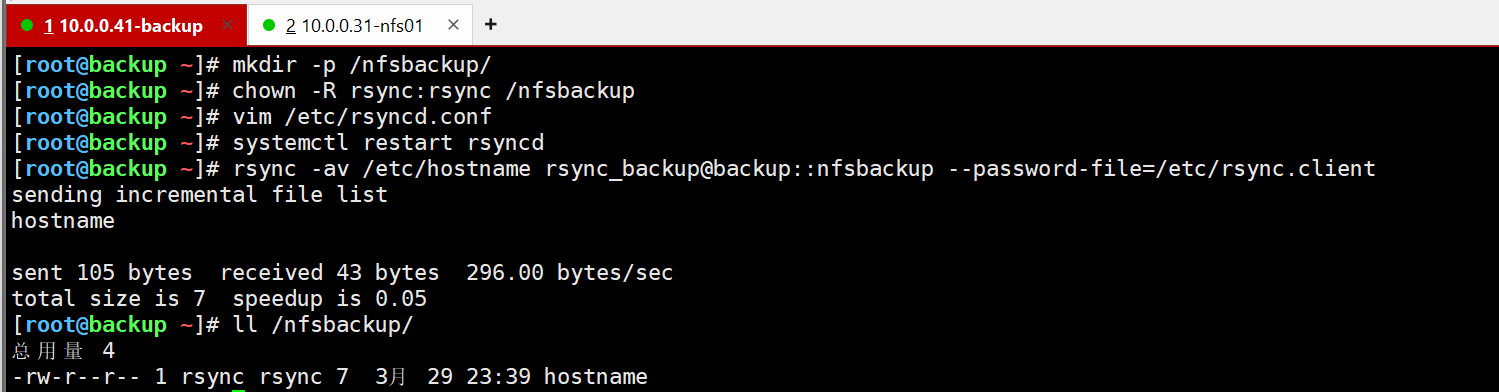The height and width of the screenshot is (392, 1499).
Task: Click the green status dot on nfs01 tab
Action: [269, 25]
